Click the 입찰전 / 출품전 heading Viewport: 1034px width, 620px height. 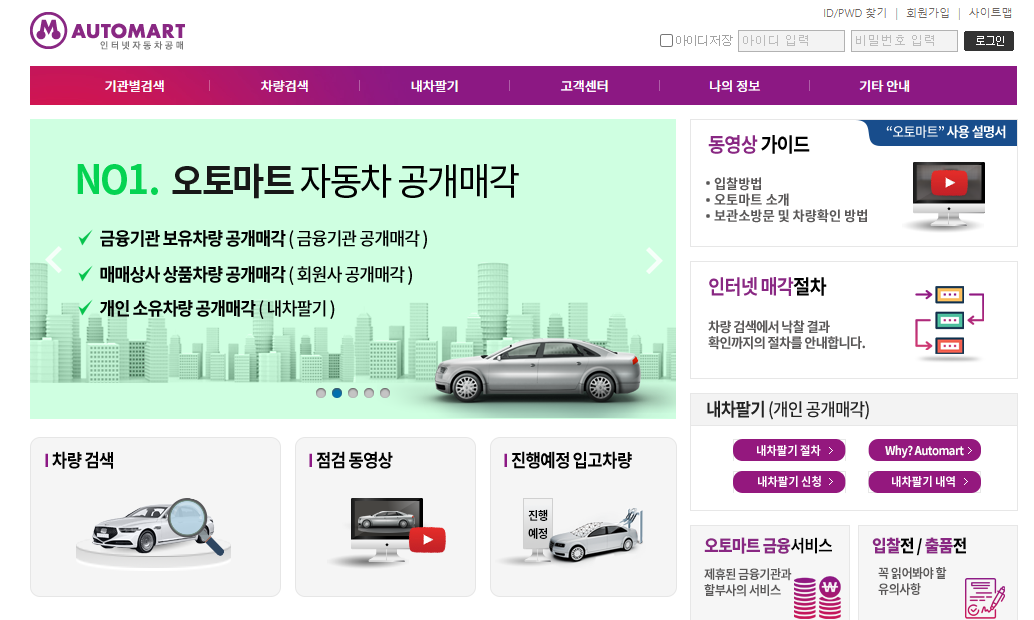[919, 545]
